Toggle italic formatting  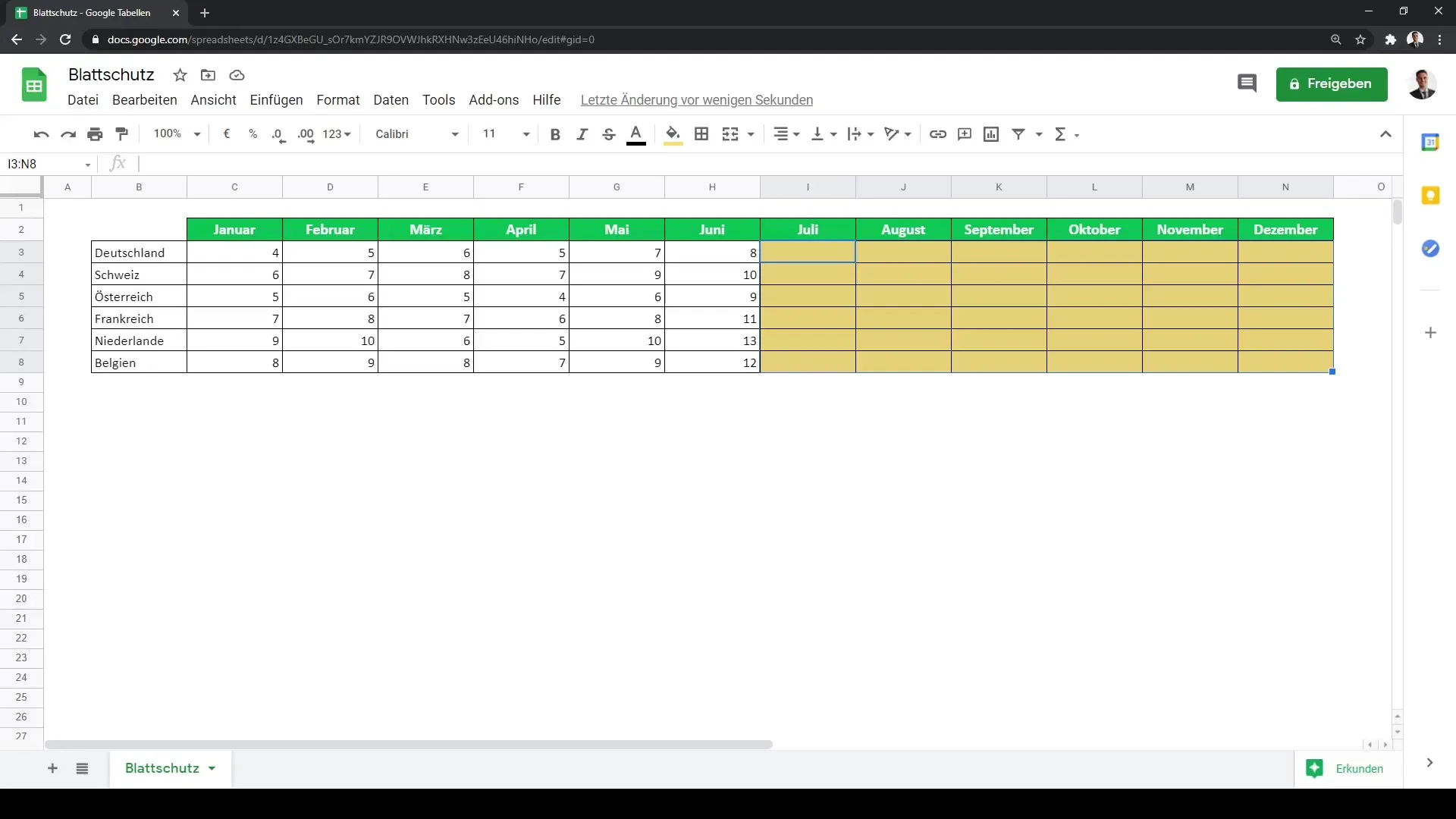(582, 134)
